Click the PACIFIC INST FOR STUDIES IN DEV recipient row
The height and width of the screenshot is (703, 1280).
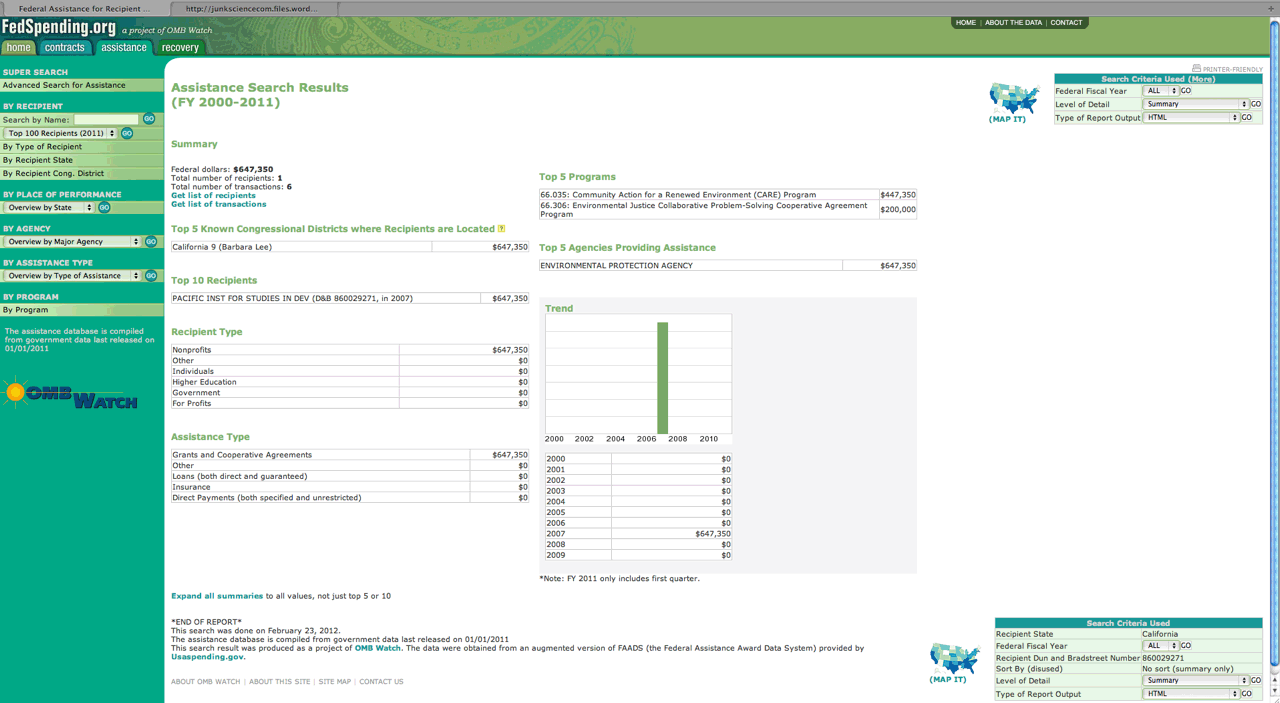pyautogui.click(x=350, y=298)
